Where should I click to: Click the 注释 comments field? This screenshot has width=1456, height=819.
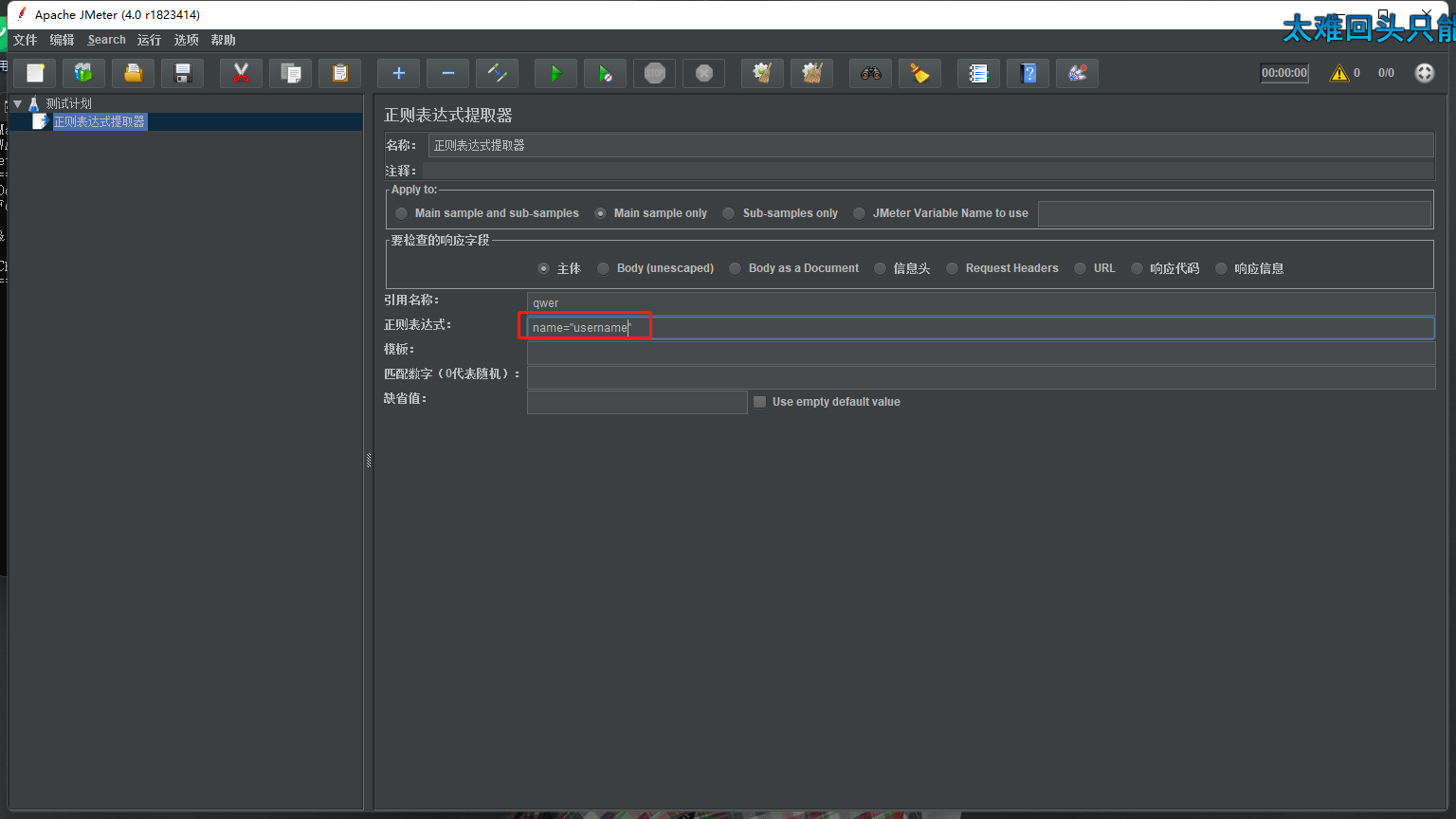pos(928,171)
